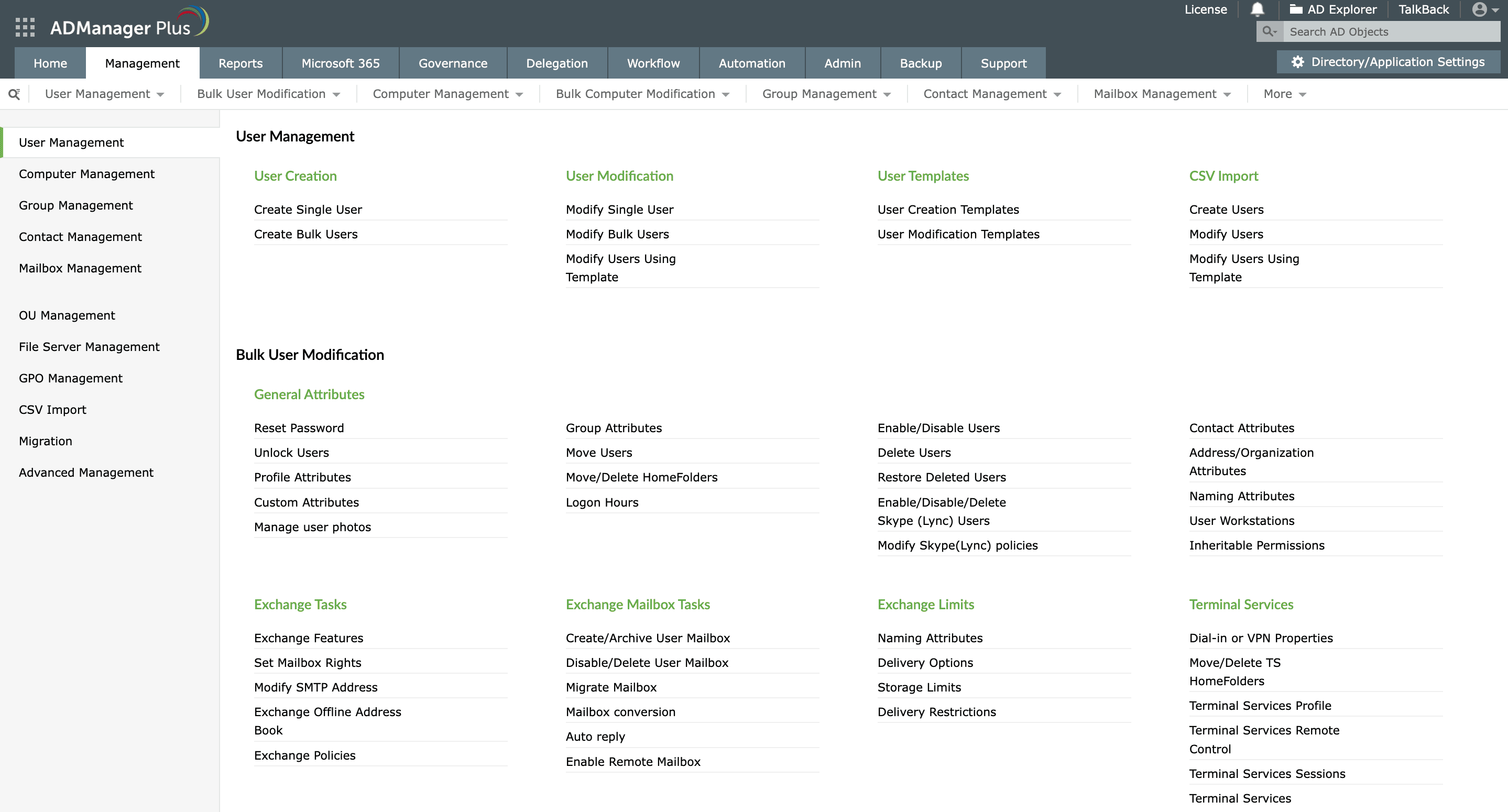Click the submenu search icon at the left
Image resolution: width=1508 pixels, height=812 pixels.
pyautogui.click(x=14, y=94)
